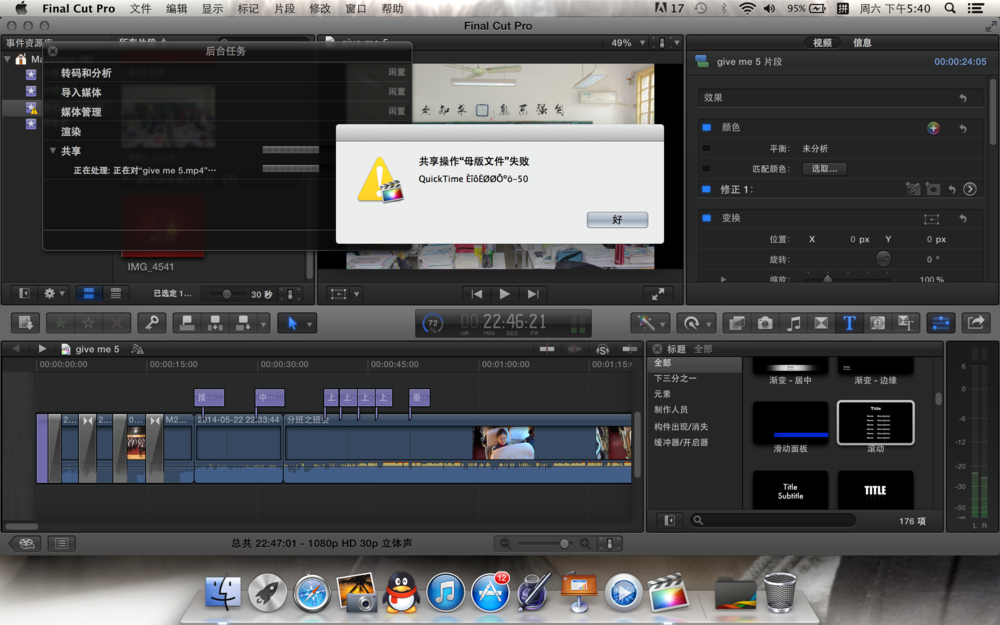Click the 选取... match color button
1000x625 pixels.
(824, 169)
